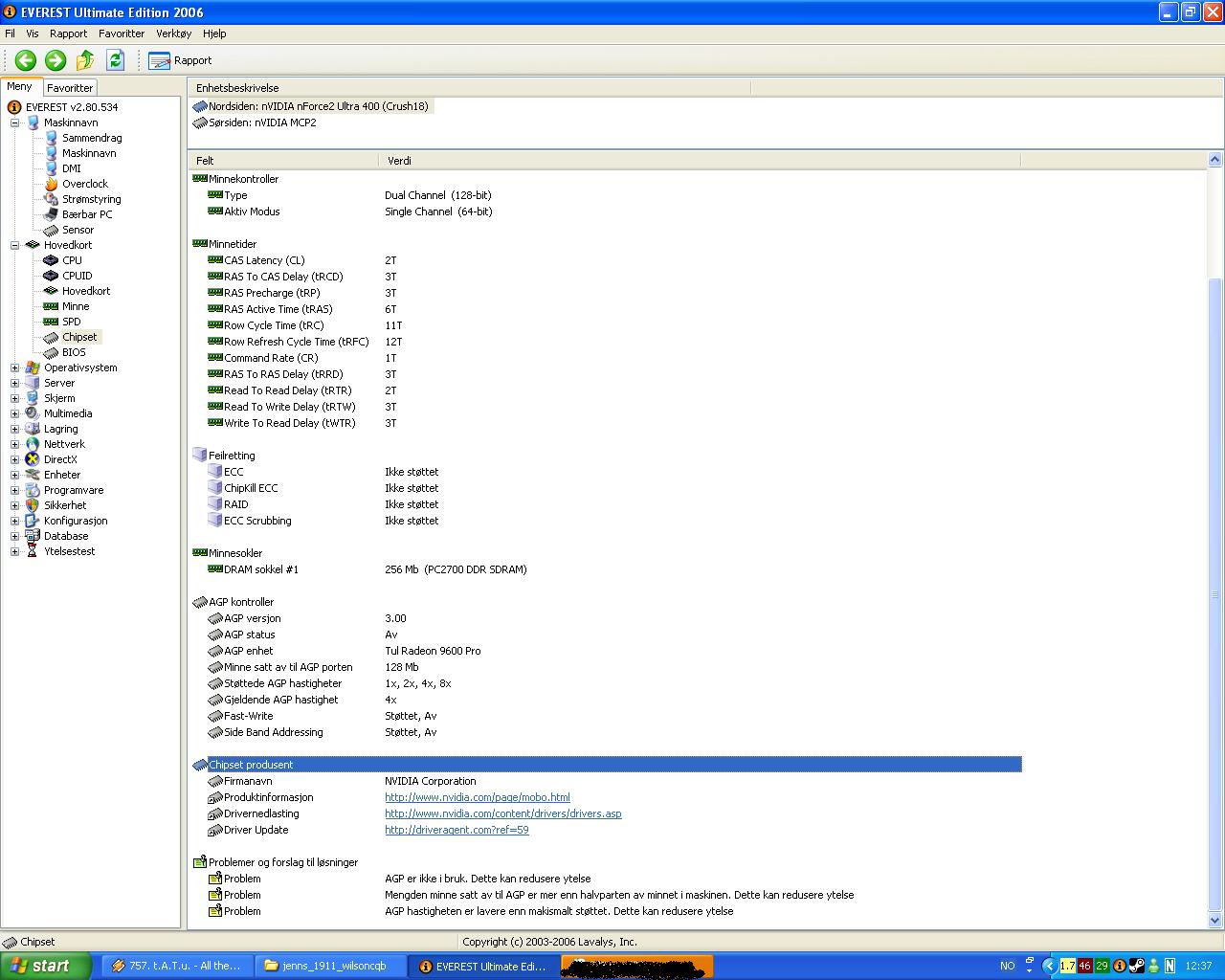Click the Multimedia icon in tree
This screenshot has height=980, width=1225.
33,413
